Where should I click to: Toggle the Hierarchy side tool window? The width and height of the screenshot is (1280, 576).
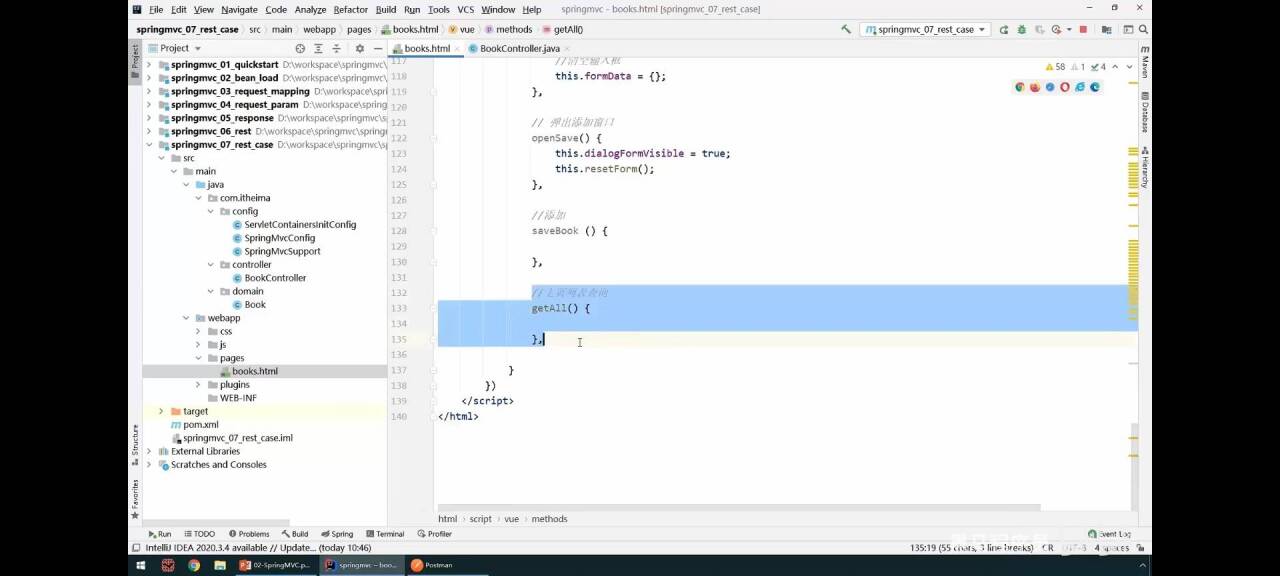pyautogui.click(x=1145, y=167)
